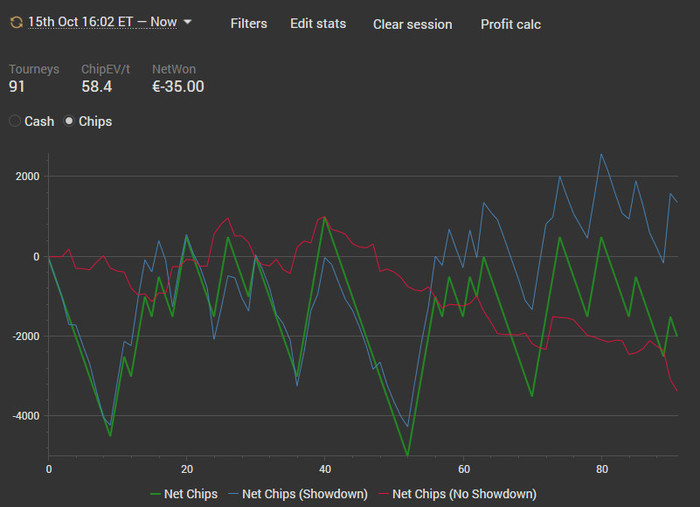Screen dimensions: 700x507
Task: Open Edit stats
Action: coord(318,24)
